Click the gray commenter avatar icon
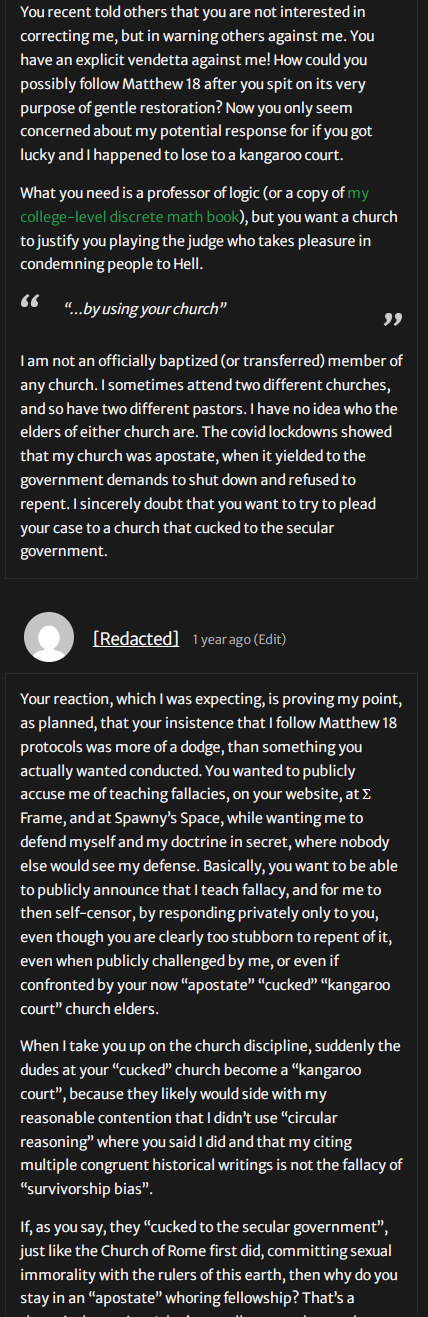 point(49,637)
